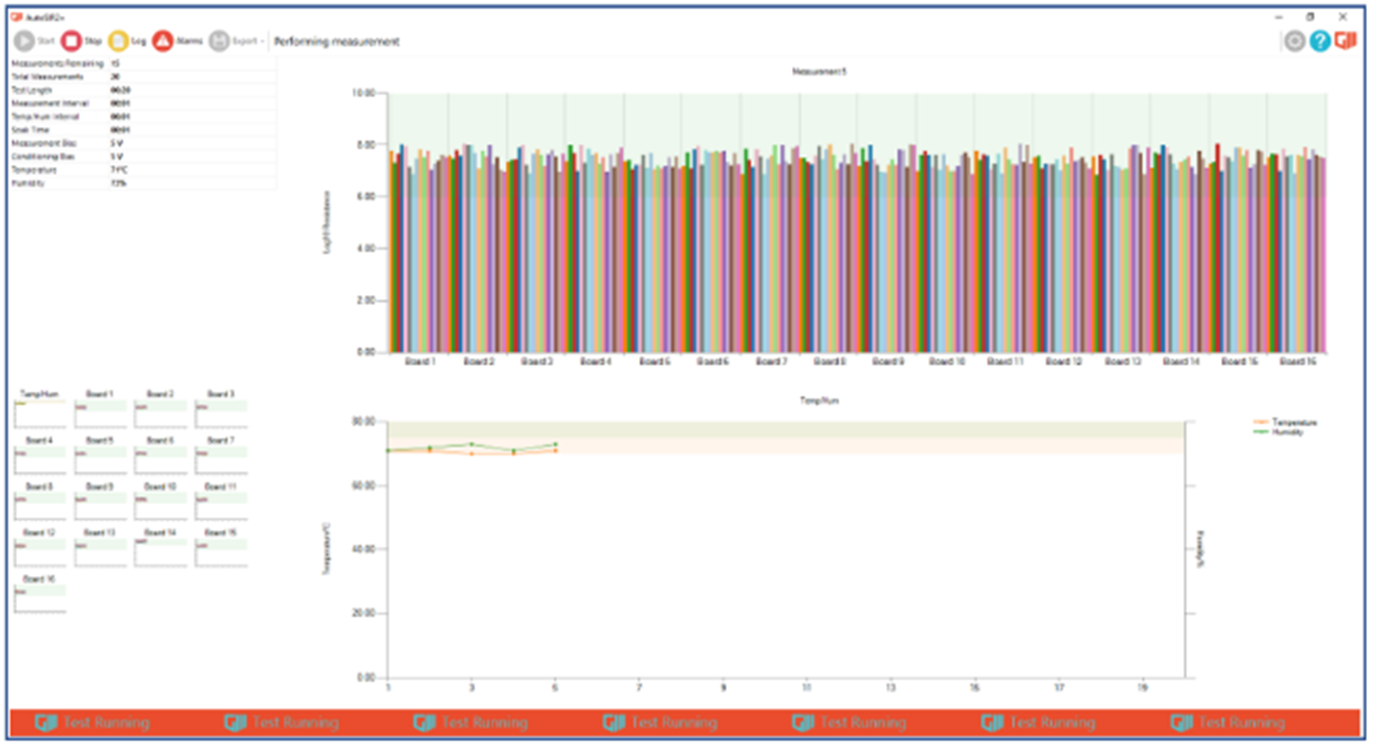Open the Alarms warning triangle icon
The width and height of the screenshot is (1376, 747).
(163, 42)
